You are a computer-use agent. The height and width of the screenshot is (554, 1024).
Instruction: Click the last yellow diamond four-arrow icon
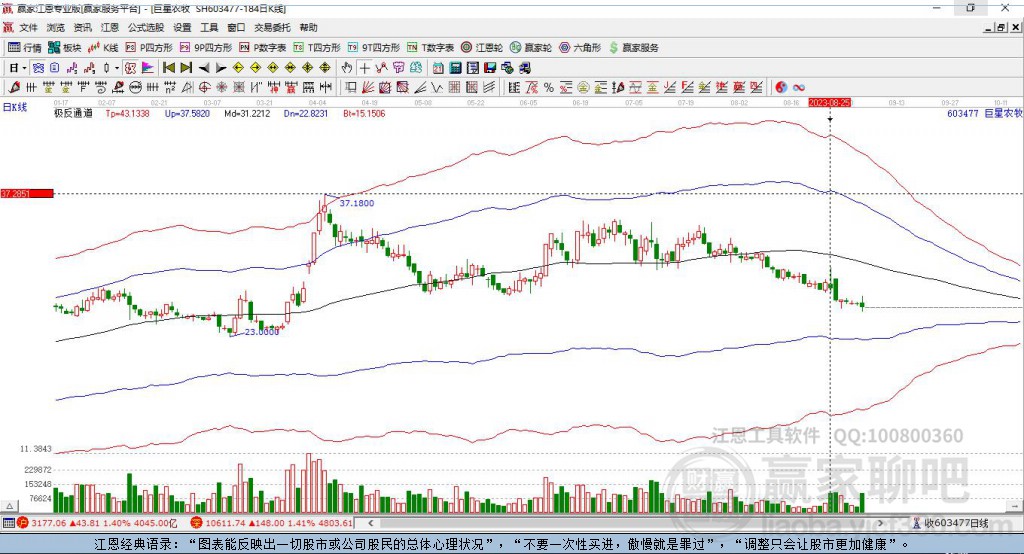tap(325, 68)
